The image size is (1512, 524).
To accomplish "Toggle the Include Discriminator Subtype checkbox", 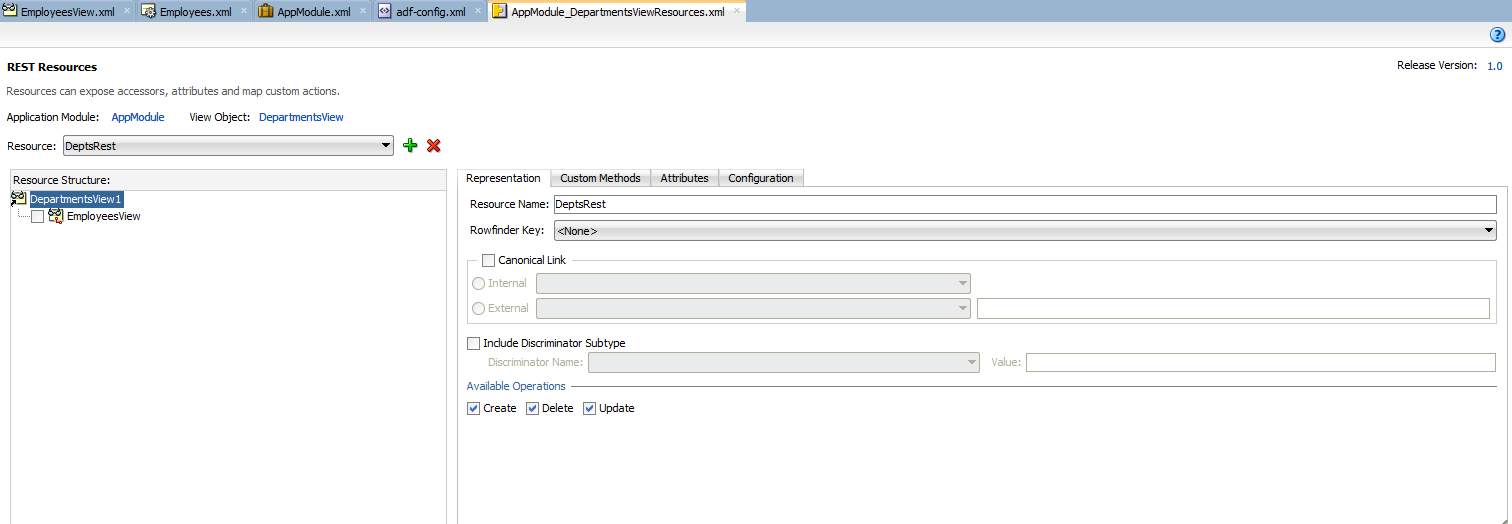I will (474, 343).
